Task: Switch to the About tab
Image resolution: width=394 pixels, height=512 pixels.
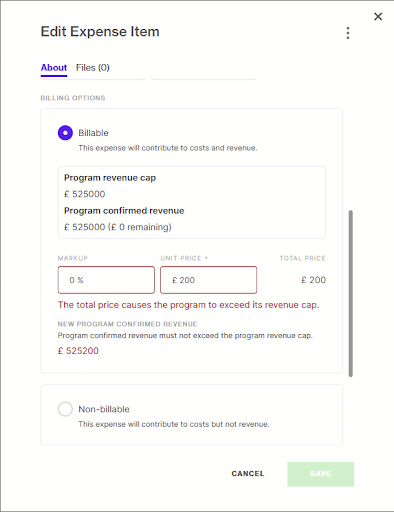Action: [54, 68]
